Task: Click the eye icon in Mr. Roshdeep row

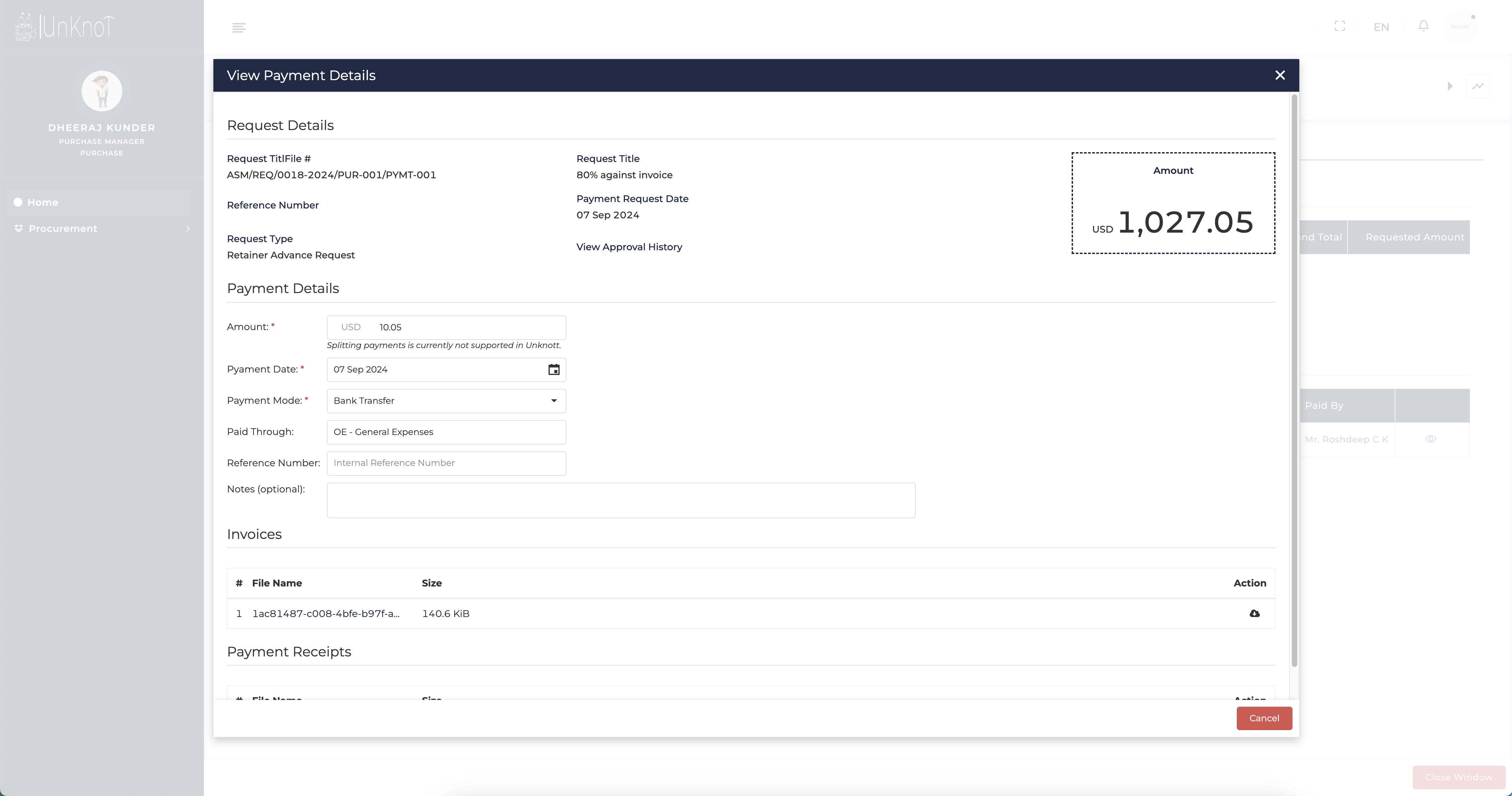Action: coord(1430,439)
